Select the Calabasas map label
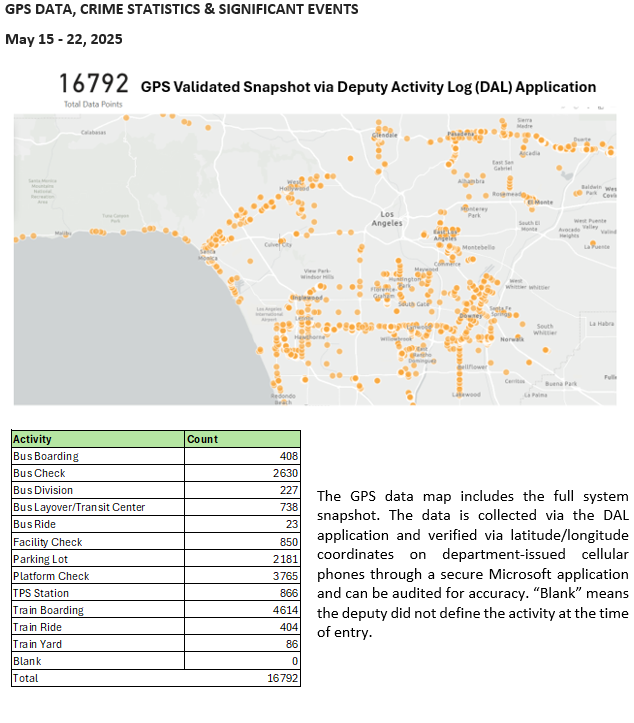Image resolution: width=634 pixels, height=723 pixels. (93, 132)
